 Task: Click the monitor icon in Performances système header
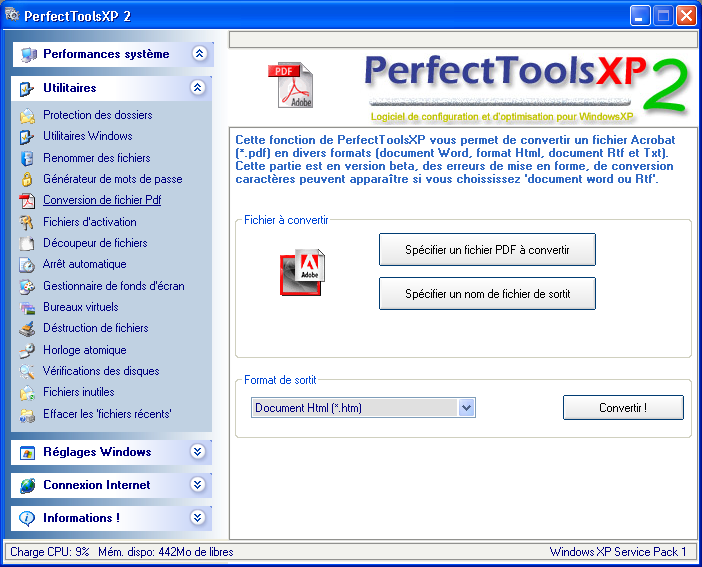point(28,55)
